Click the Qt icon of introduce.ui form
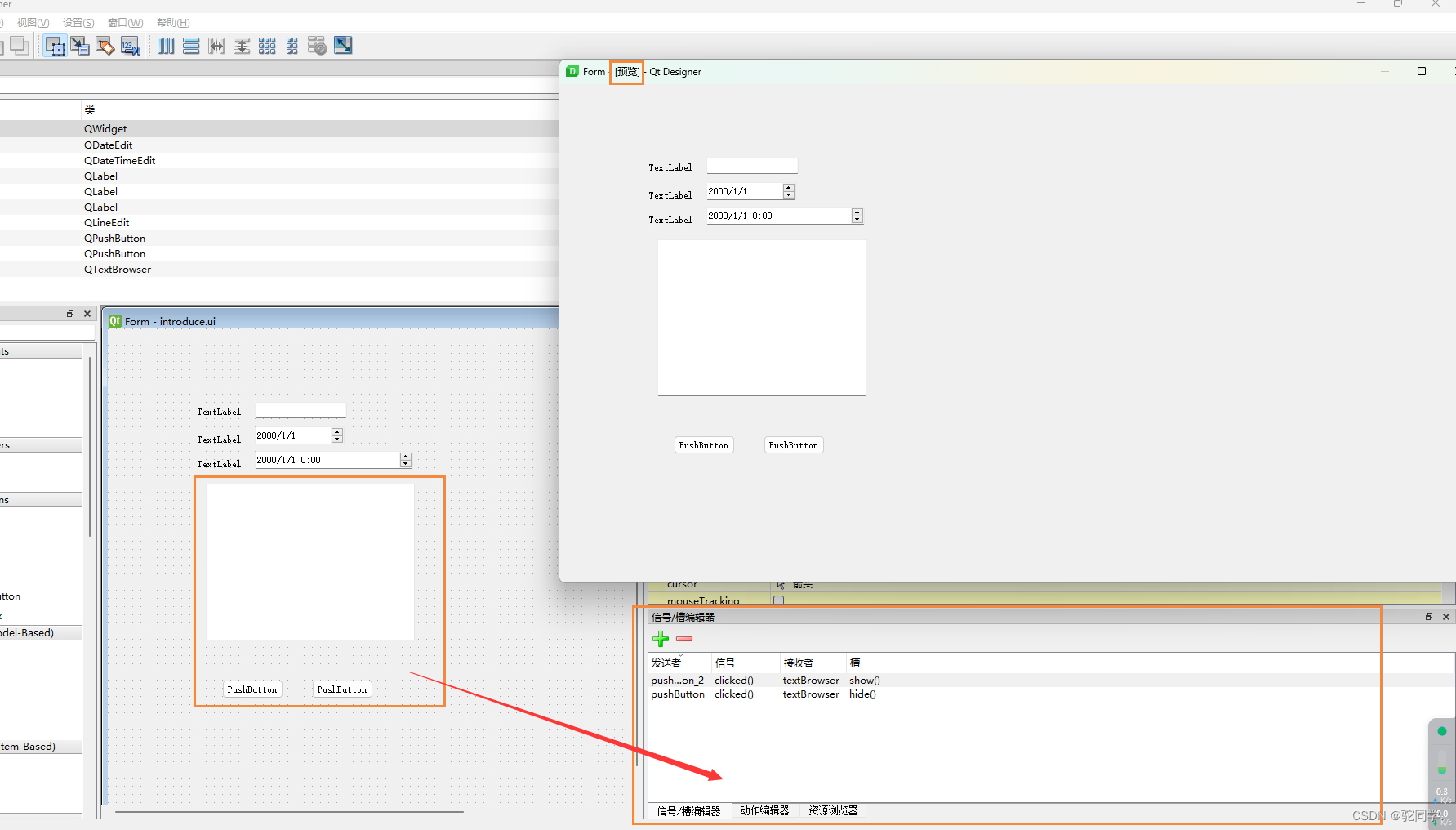This screenshot has width=1456, height=830. coord(115,321)
